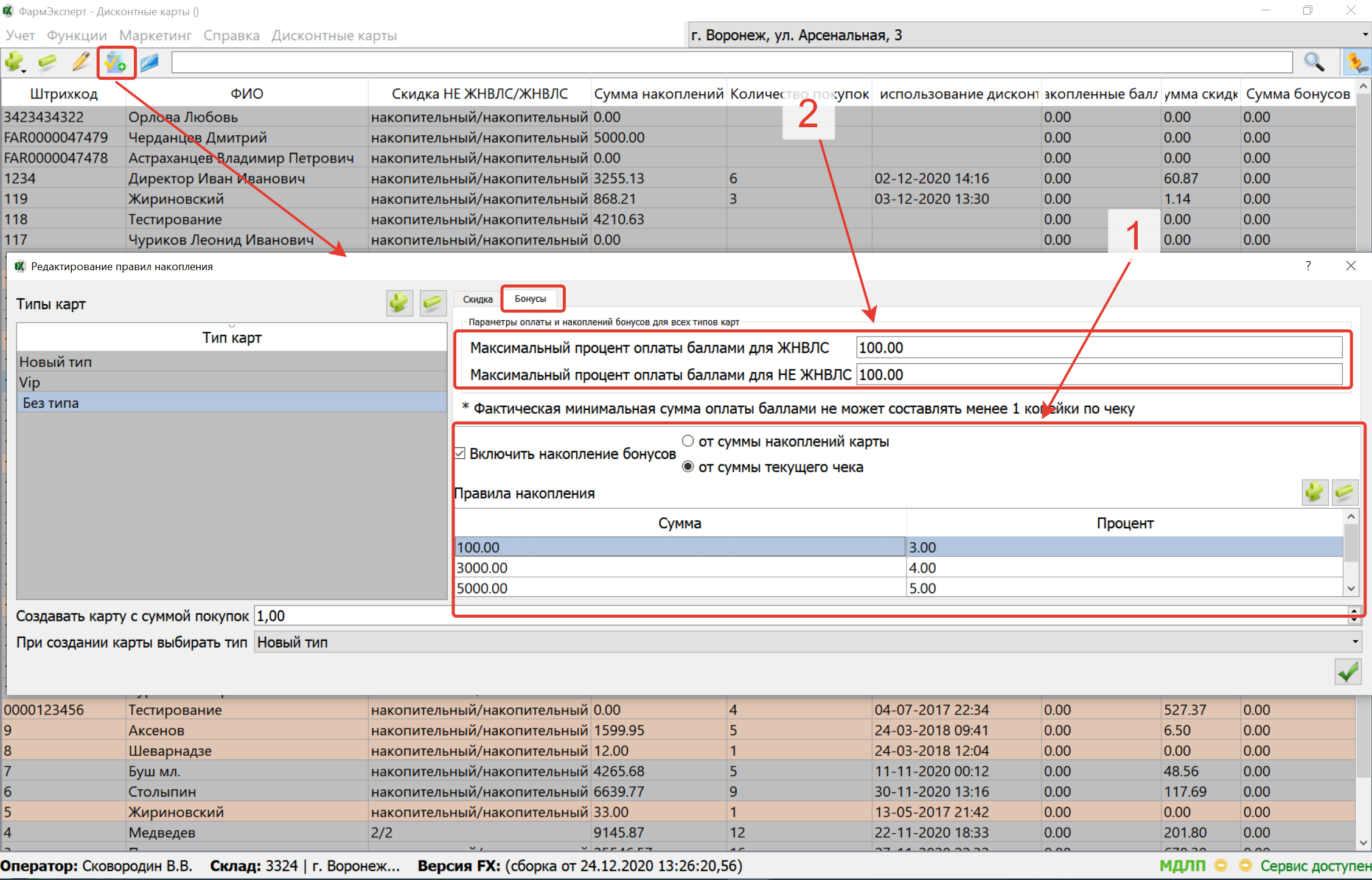Click the green minus delete-card toolbar icon
Viewport: 1372px width, 880px height.
pos(47,61)
